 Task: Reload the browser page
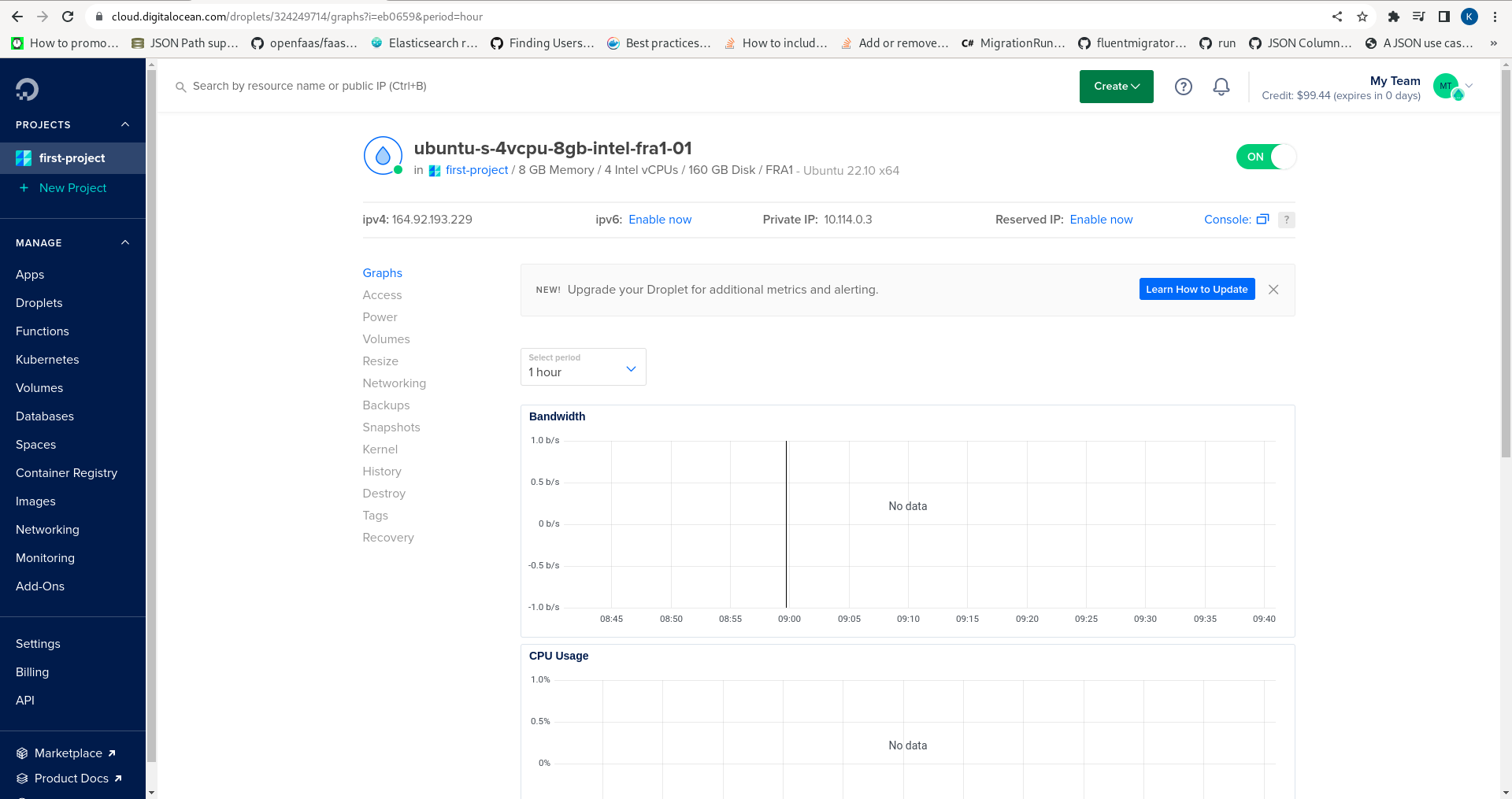point(68,17)
